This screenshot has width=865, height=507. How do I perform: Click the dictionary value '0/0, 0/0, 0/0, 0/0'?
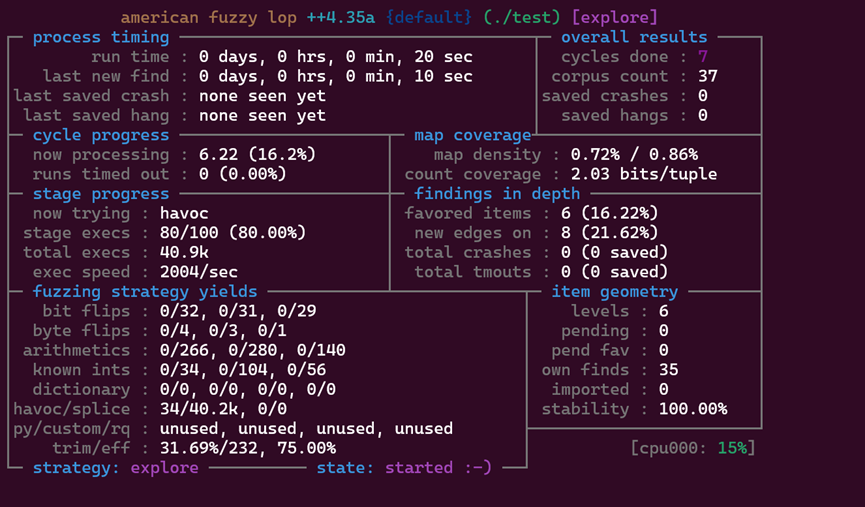point(248,389)
